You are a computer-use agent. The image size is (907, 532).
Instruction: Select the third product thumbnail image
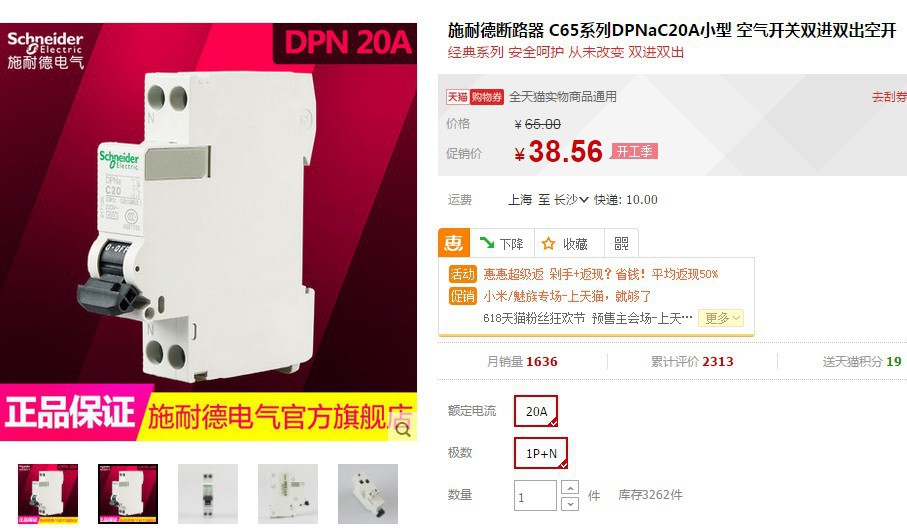click(208, 494)
